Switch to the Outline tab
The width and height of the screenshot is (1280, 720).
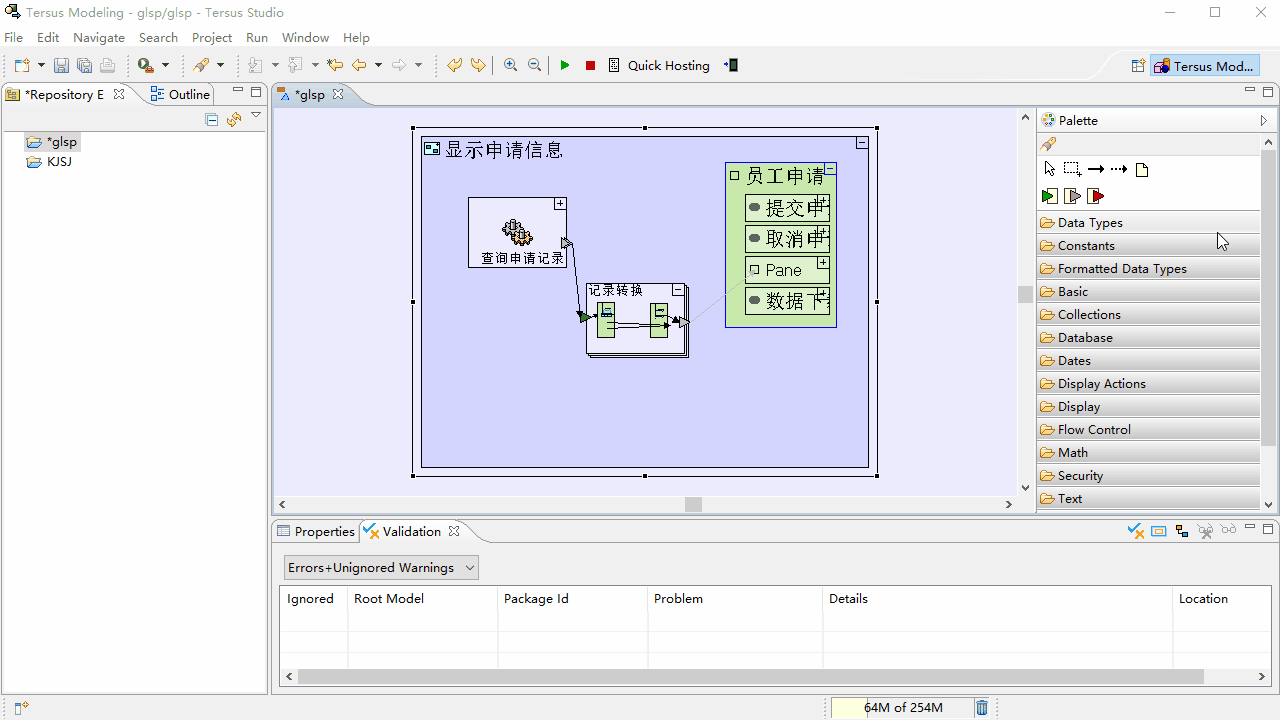pos(180,94)
